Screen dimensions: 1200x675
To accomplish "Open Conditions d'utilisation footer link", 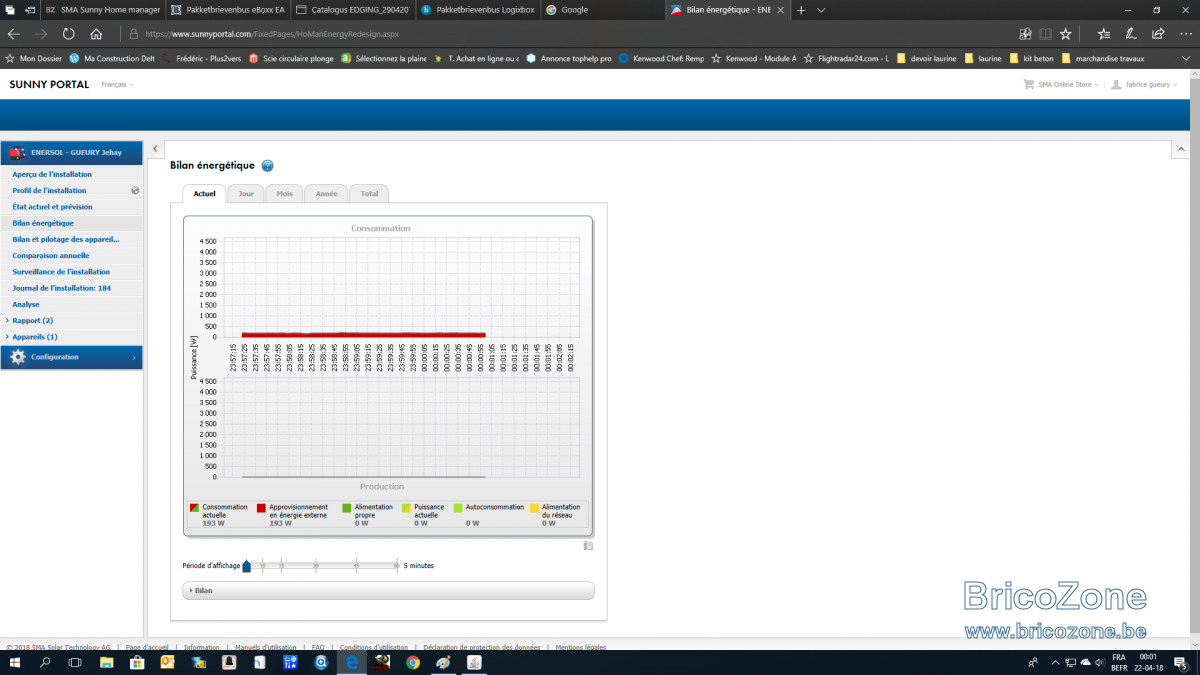I will coord(374,647).
